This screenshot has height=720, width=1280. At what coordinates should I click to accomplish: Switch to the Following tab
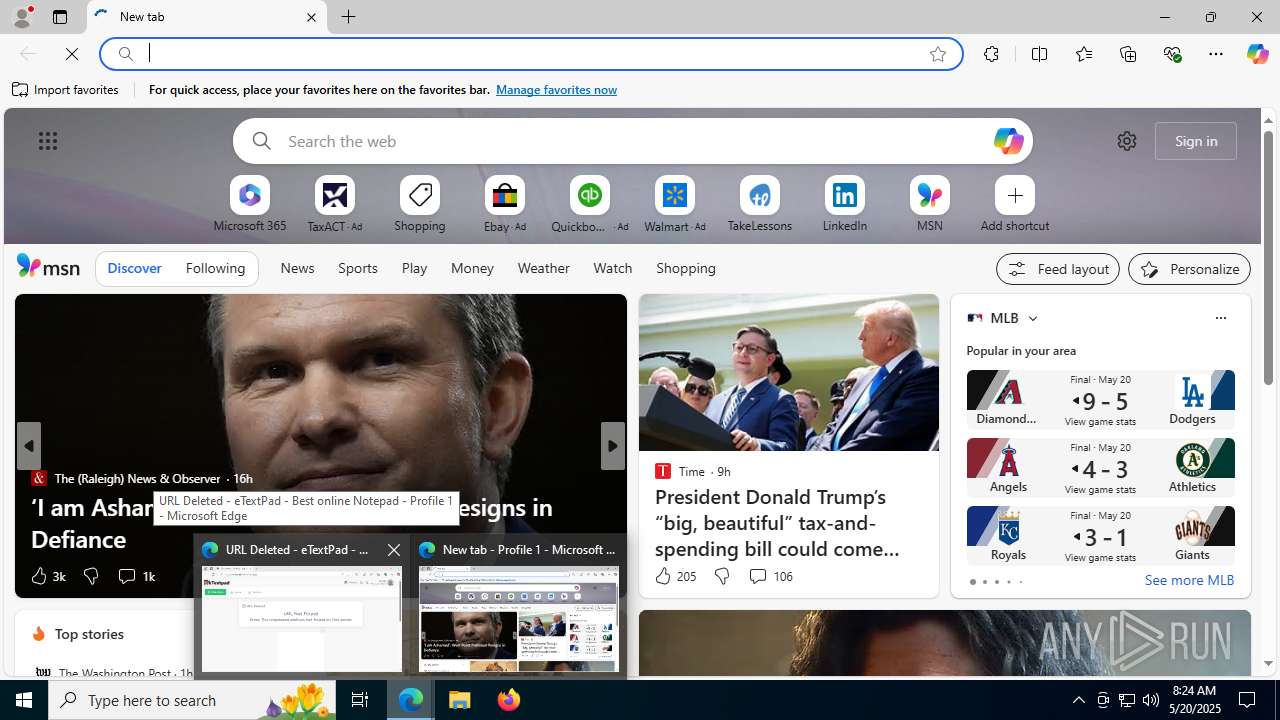[x=215, y=268]
